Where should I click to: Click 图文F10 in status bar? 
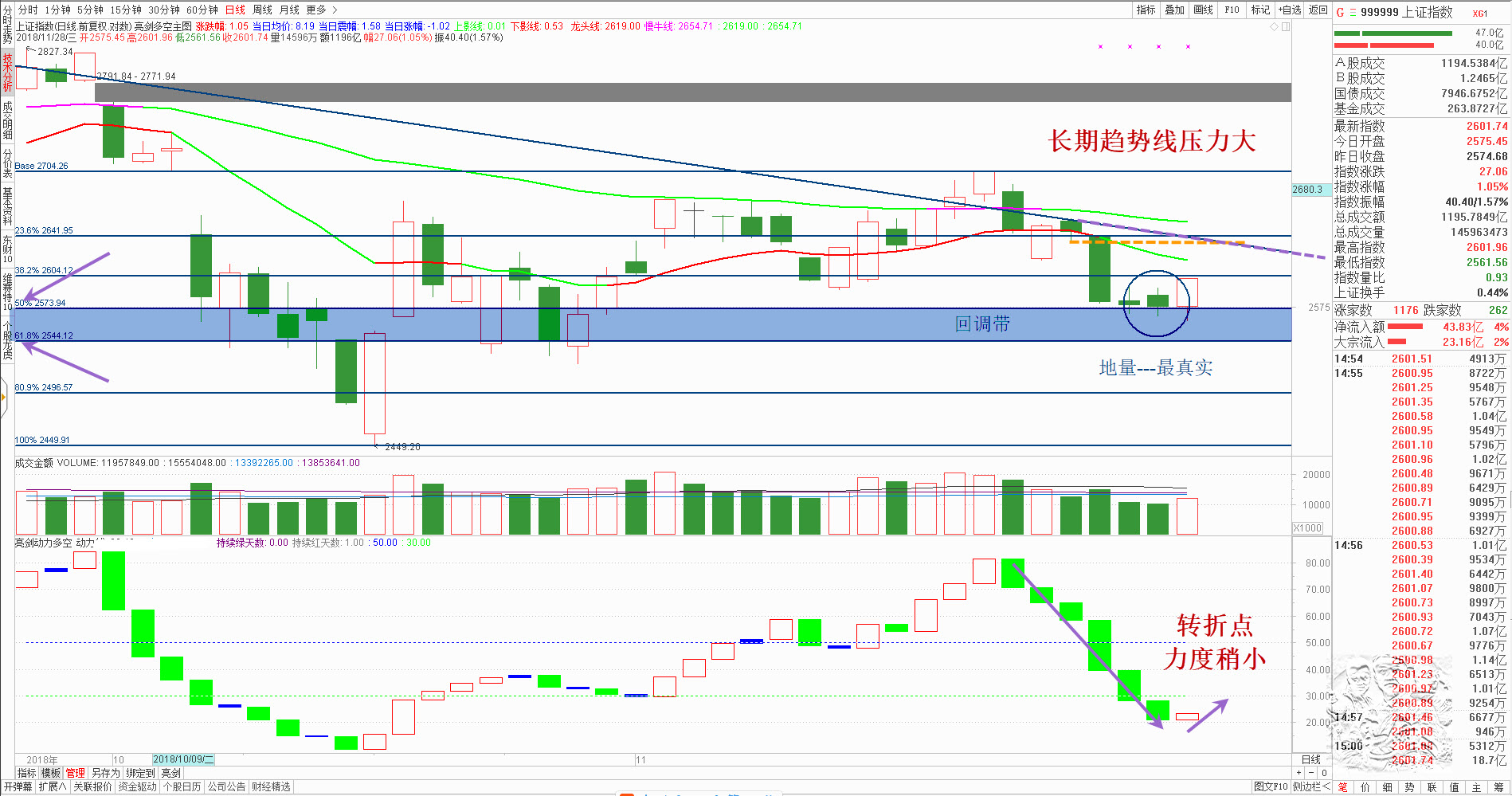pos(1271,787)
